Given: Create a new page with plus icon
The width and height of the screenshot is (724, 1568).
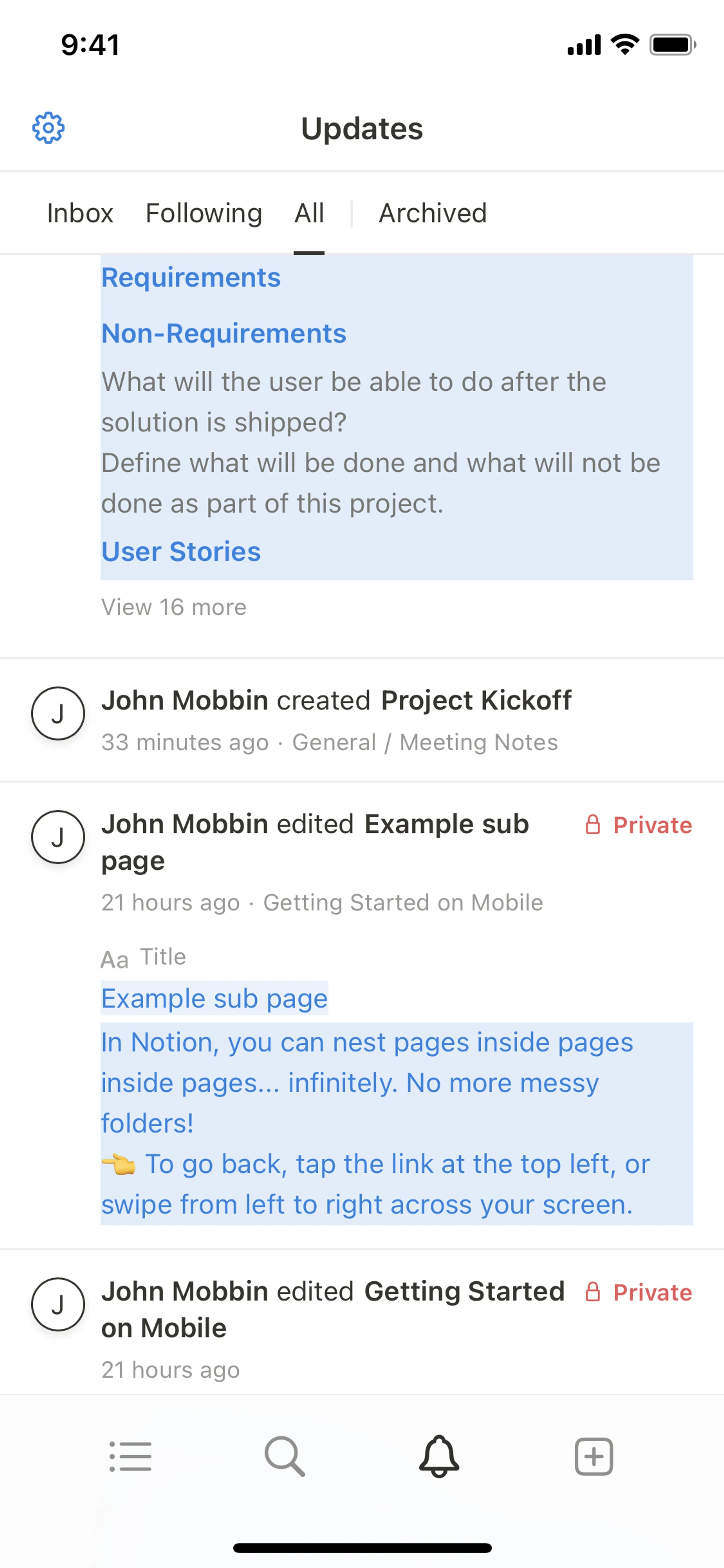Looking at the screenshot, I should pyautogui.click(x=593, y=1456).
